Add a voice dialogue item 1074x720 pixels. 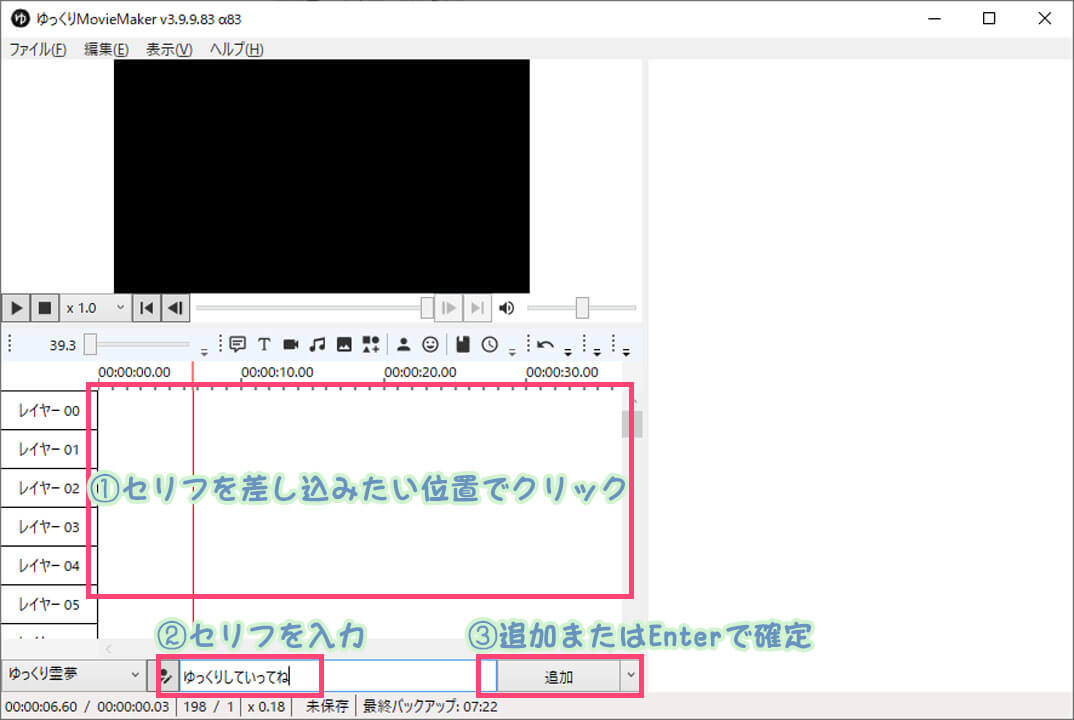click(x=238, y=344)
